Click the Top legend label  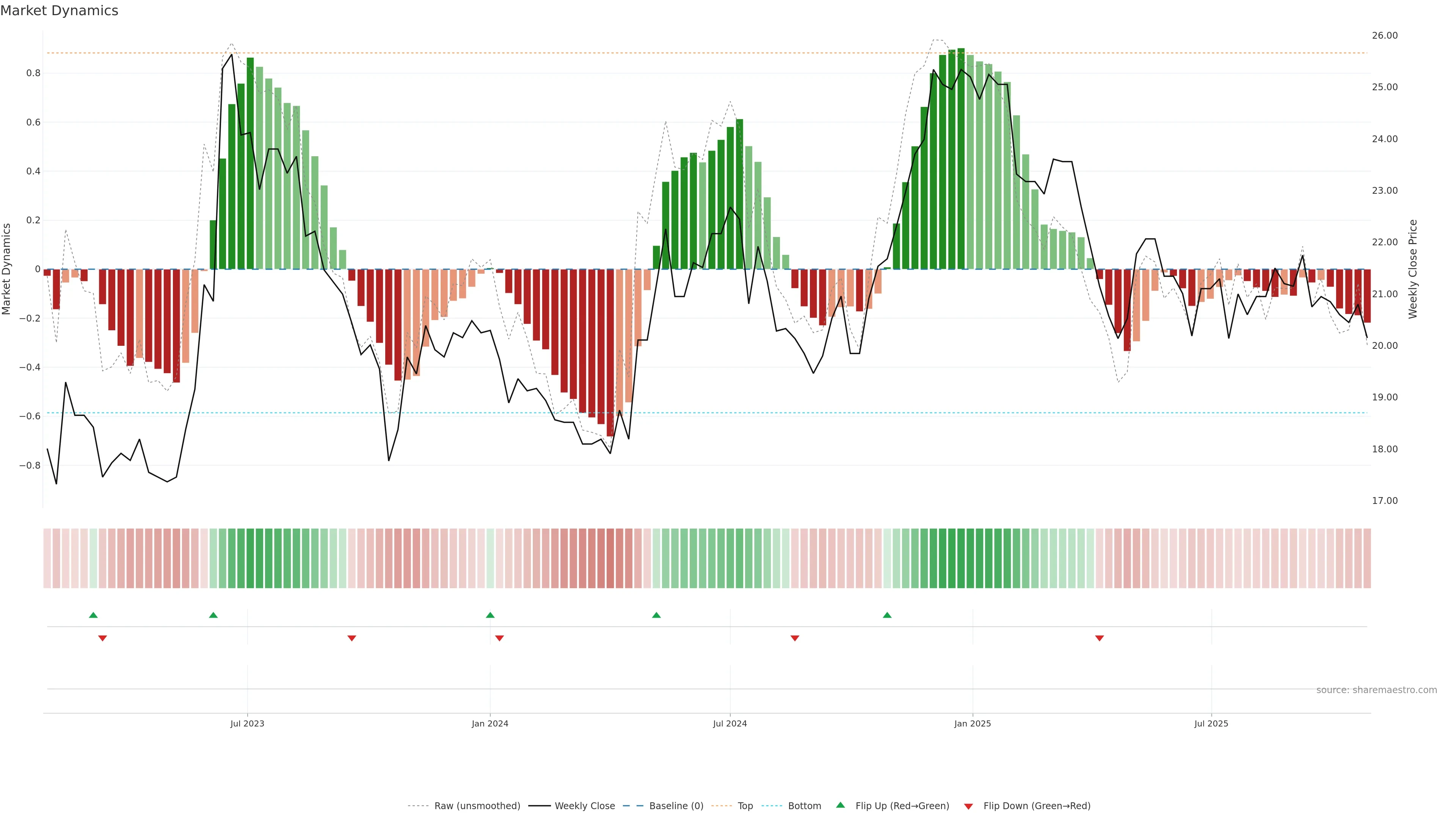coord(745,806)
